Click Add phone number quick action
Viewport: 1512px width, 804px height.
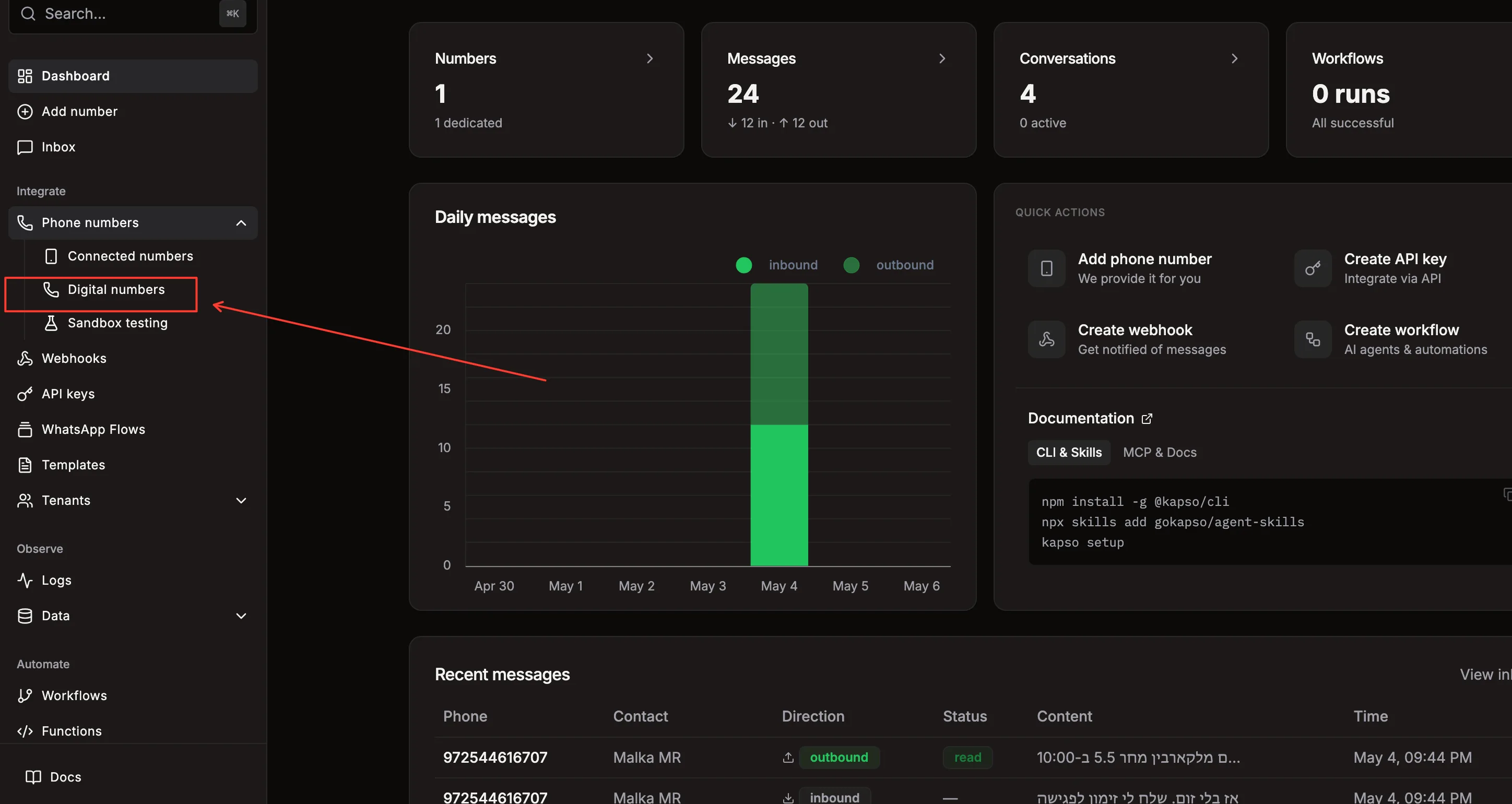1121,269
